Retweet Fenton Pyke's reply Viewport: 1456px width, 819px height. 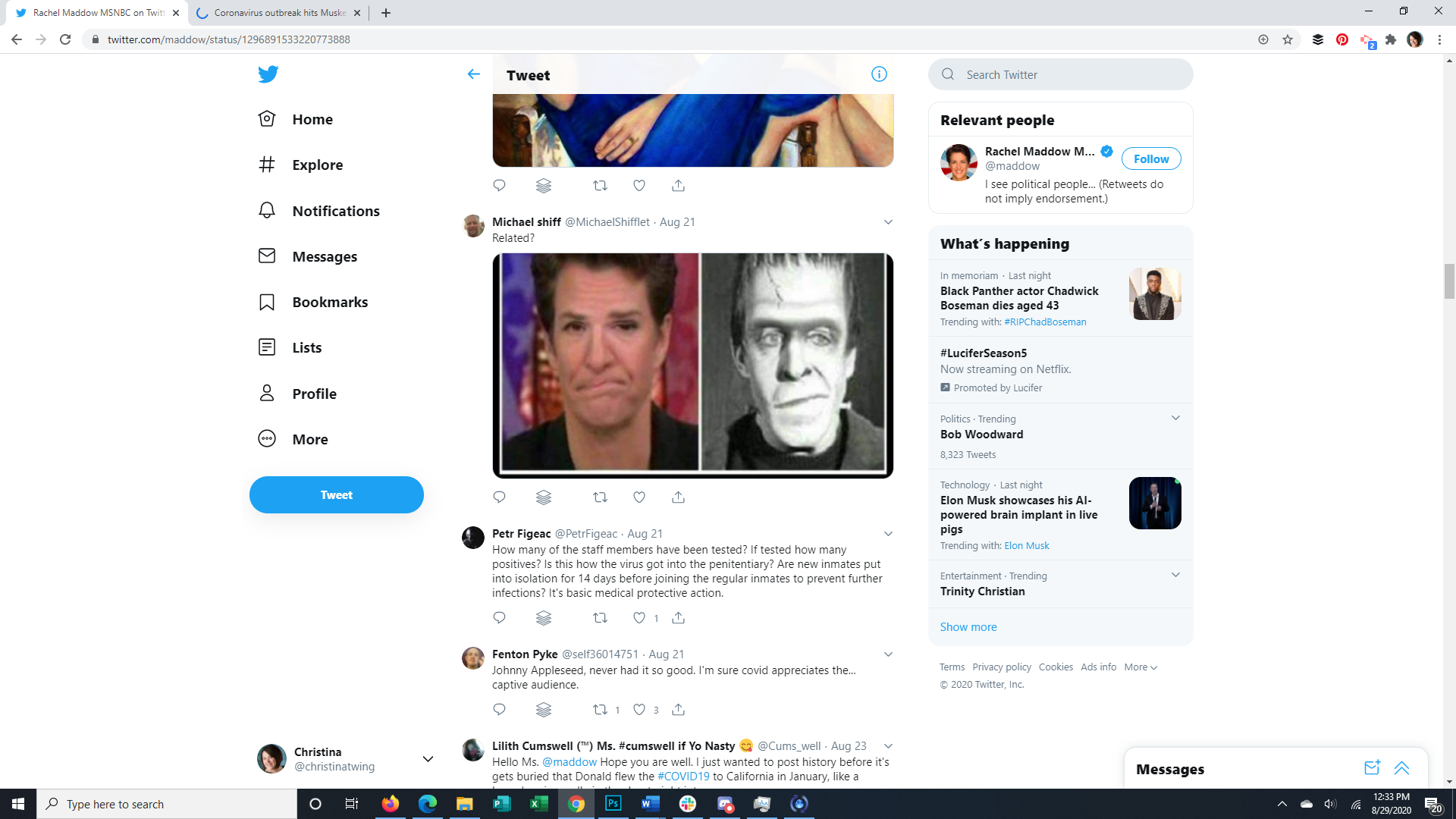tap(600, 710)
